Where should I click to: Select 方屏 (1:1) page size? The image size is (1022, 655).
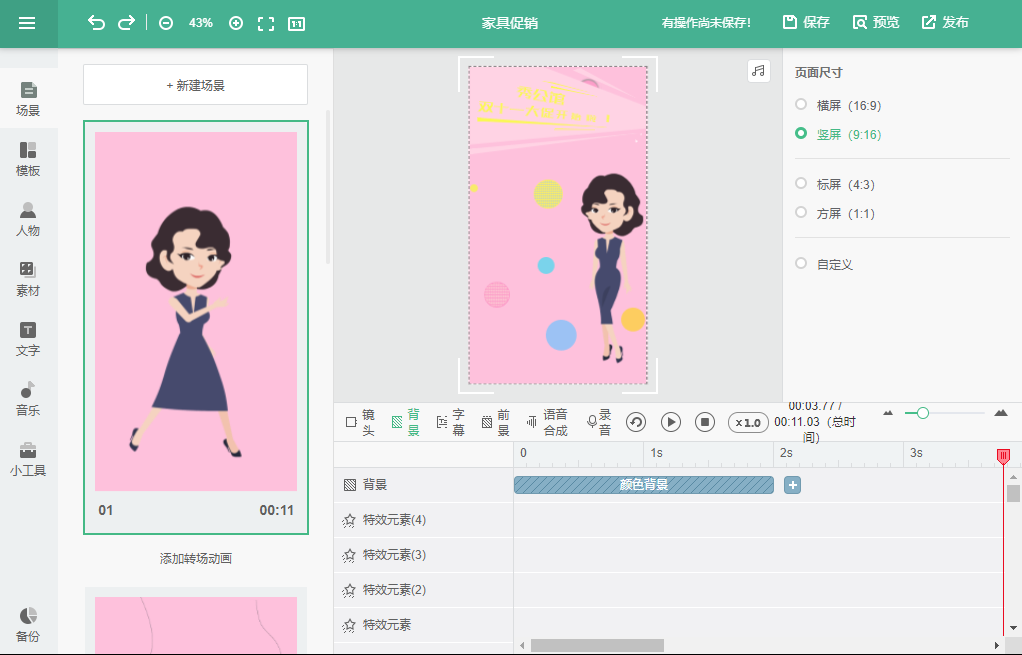click(x=835, y=213)
